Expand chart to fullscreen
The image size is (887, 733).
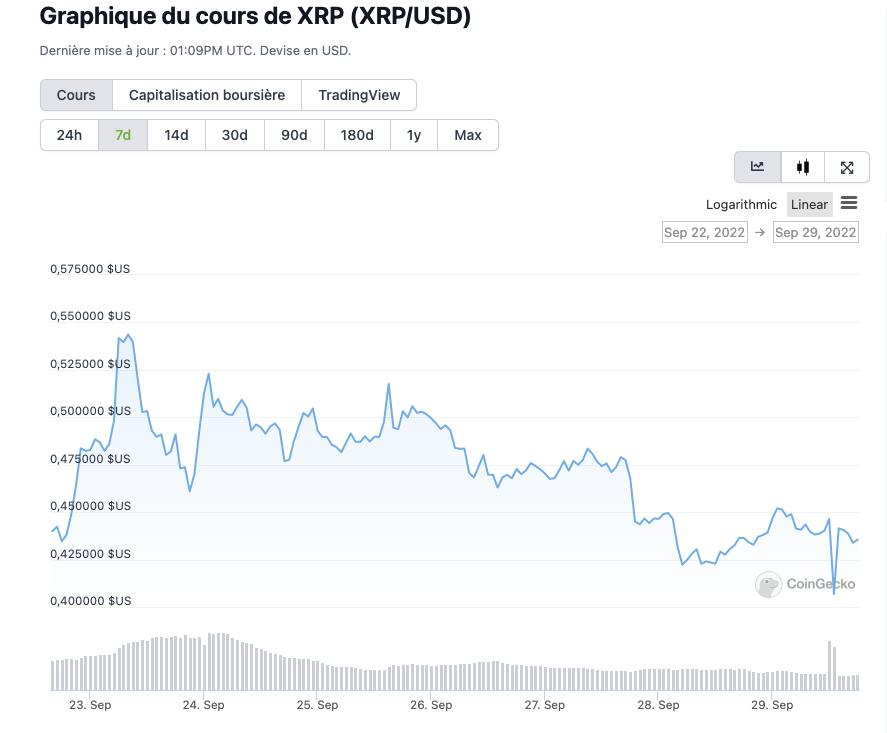[847, 167]
